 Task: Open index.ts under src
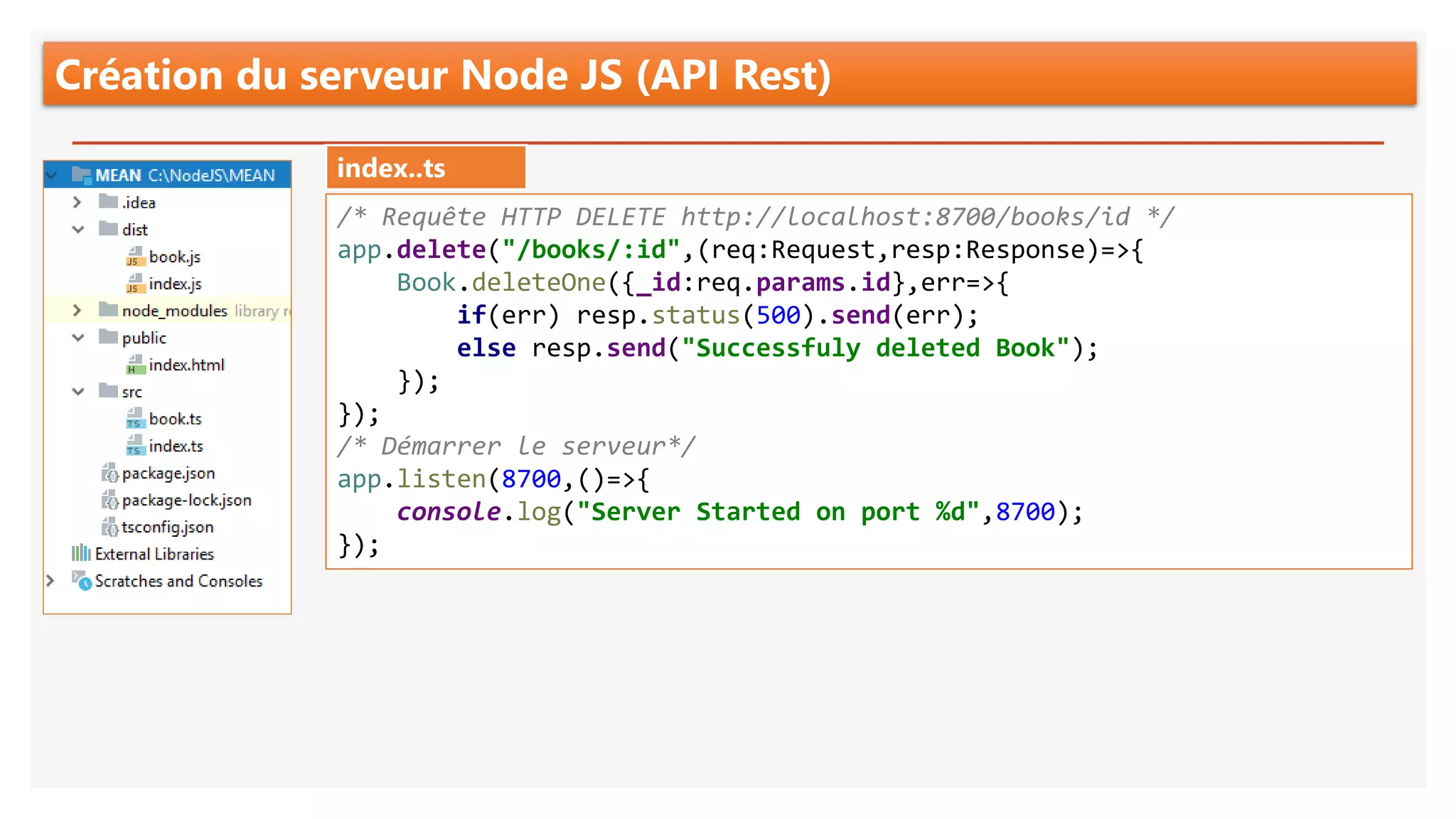[176, 446]
